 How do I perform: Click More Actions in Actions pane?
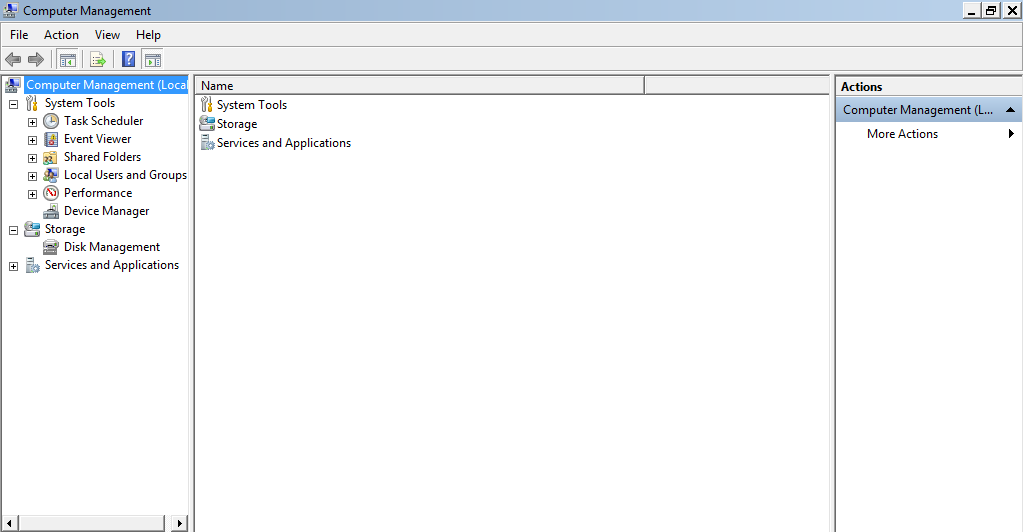coord(902,134)
